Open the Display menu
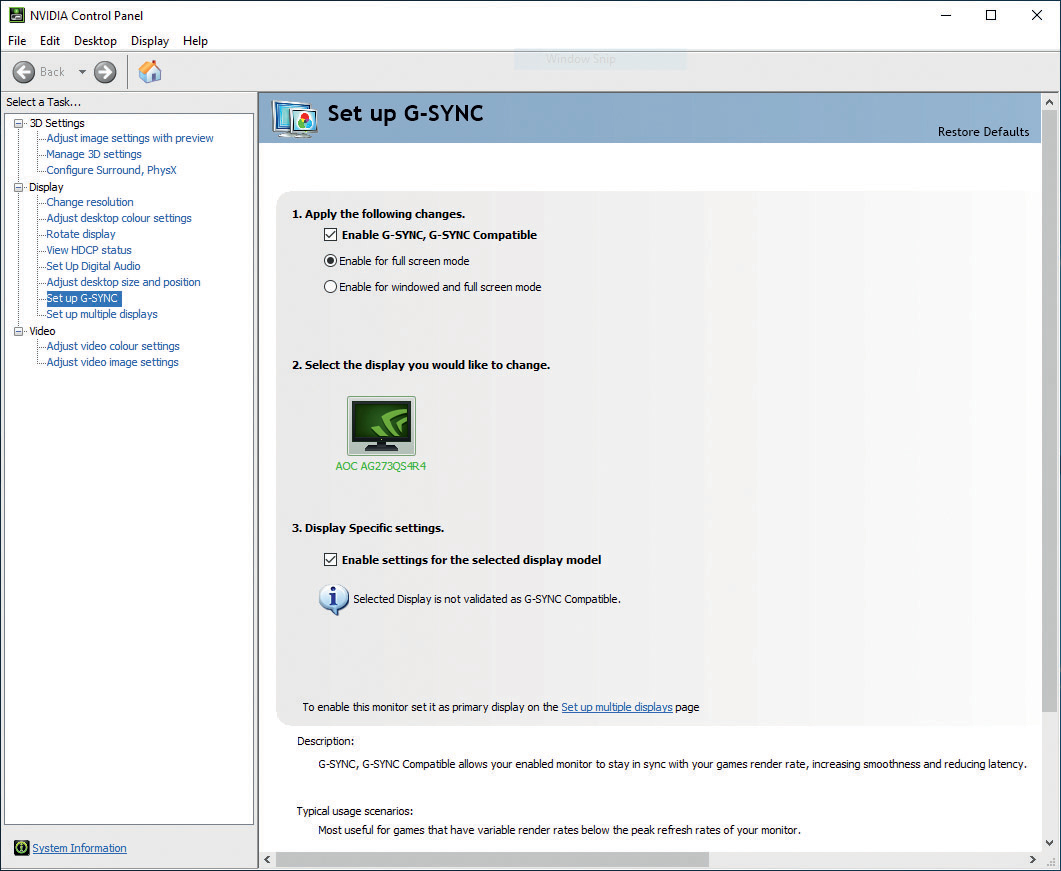Viewport: 1061px width, 871px height. tap(150, 41)
